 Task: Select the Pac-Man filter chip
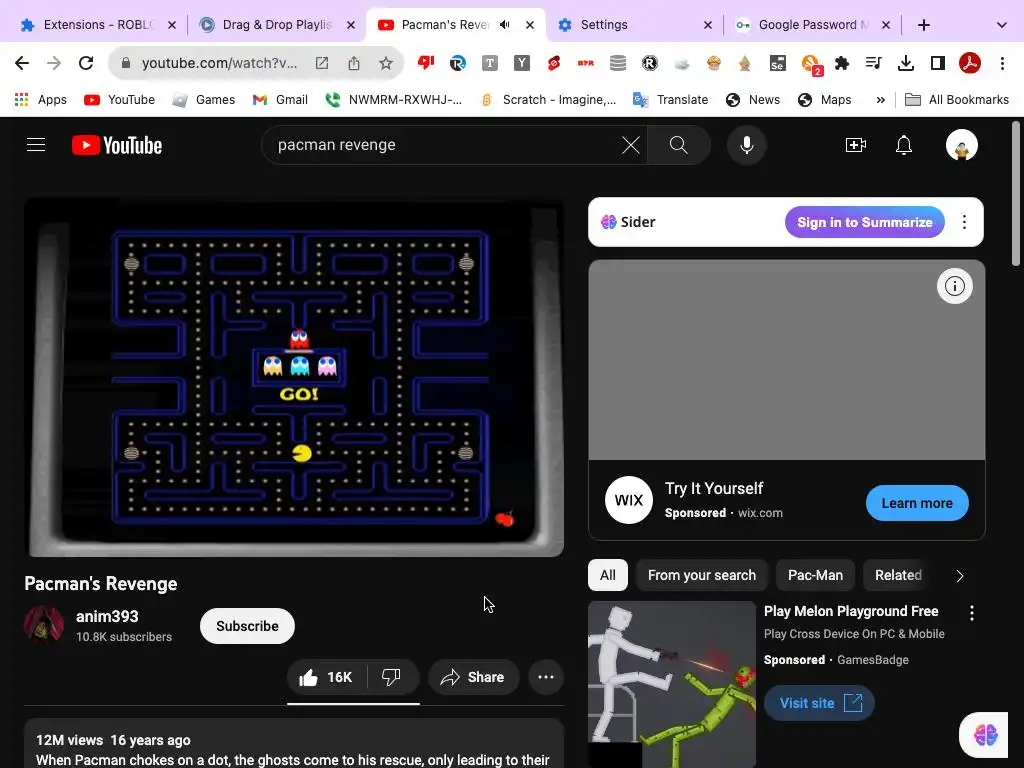click(815, 575)
